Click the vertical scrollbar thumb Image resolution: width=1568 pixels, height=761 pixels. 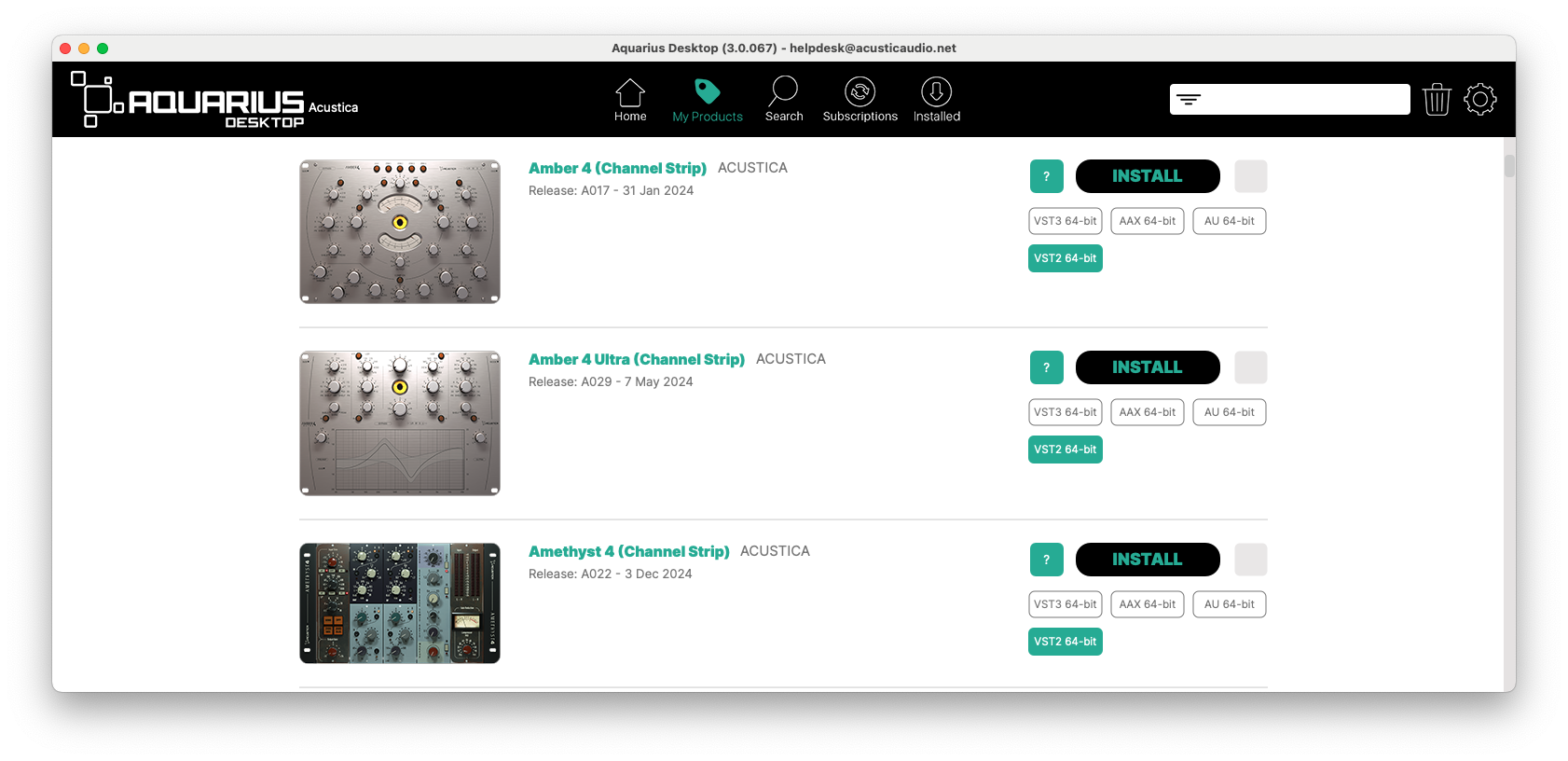1509,166
